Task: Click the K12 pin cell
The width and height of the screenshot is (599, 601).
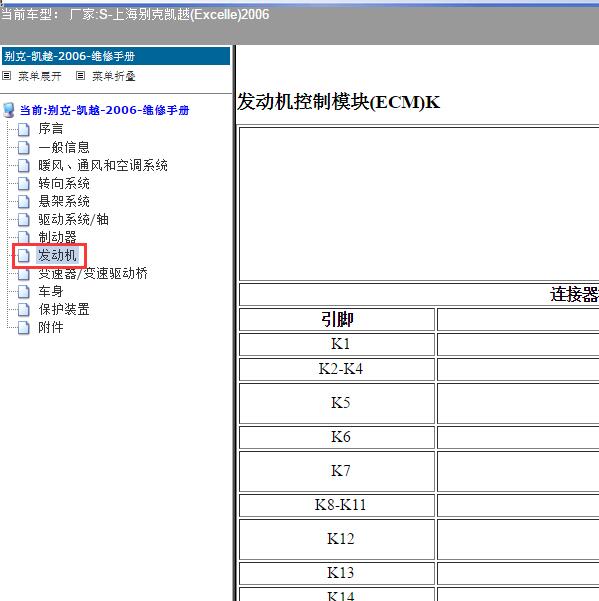Action: (x=337, y=539)
